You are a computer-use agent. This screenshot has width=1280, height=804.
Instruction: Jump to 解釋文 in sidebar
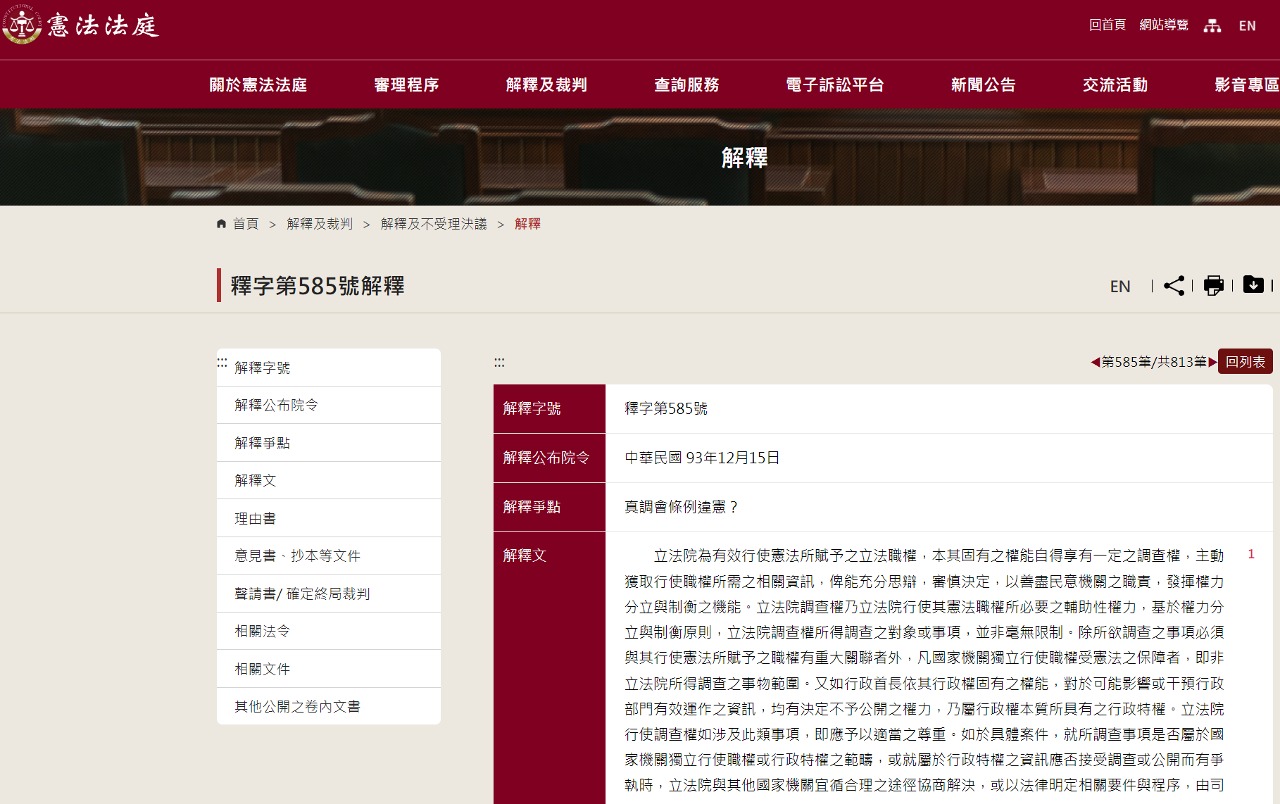pyautogui.click(x=329, y=480)
